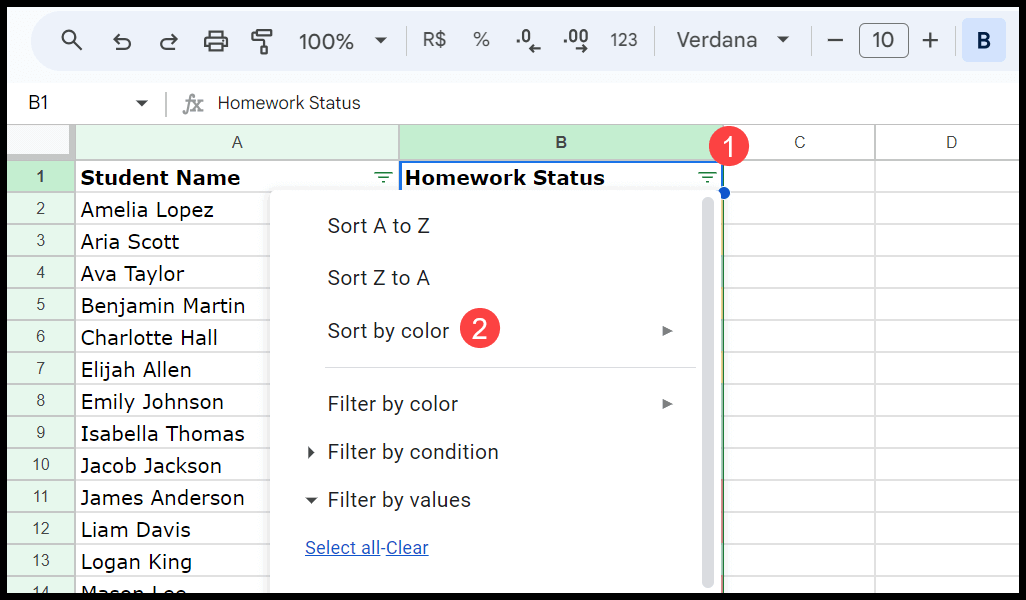Click the search magnifier icon in toolbar

71,41
